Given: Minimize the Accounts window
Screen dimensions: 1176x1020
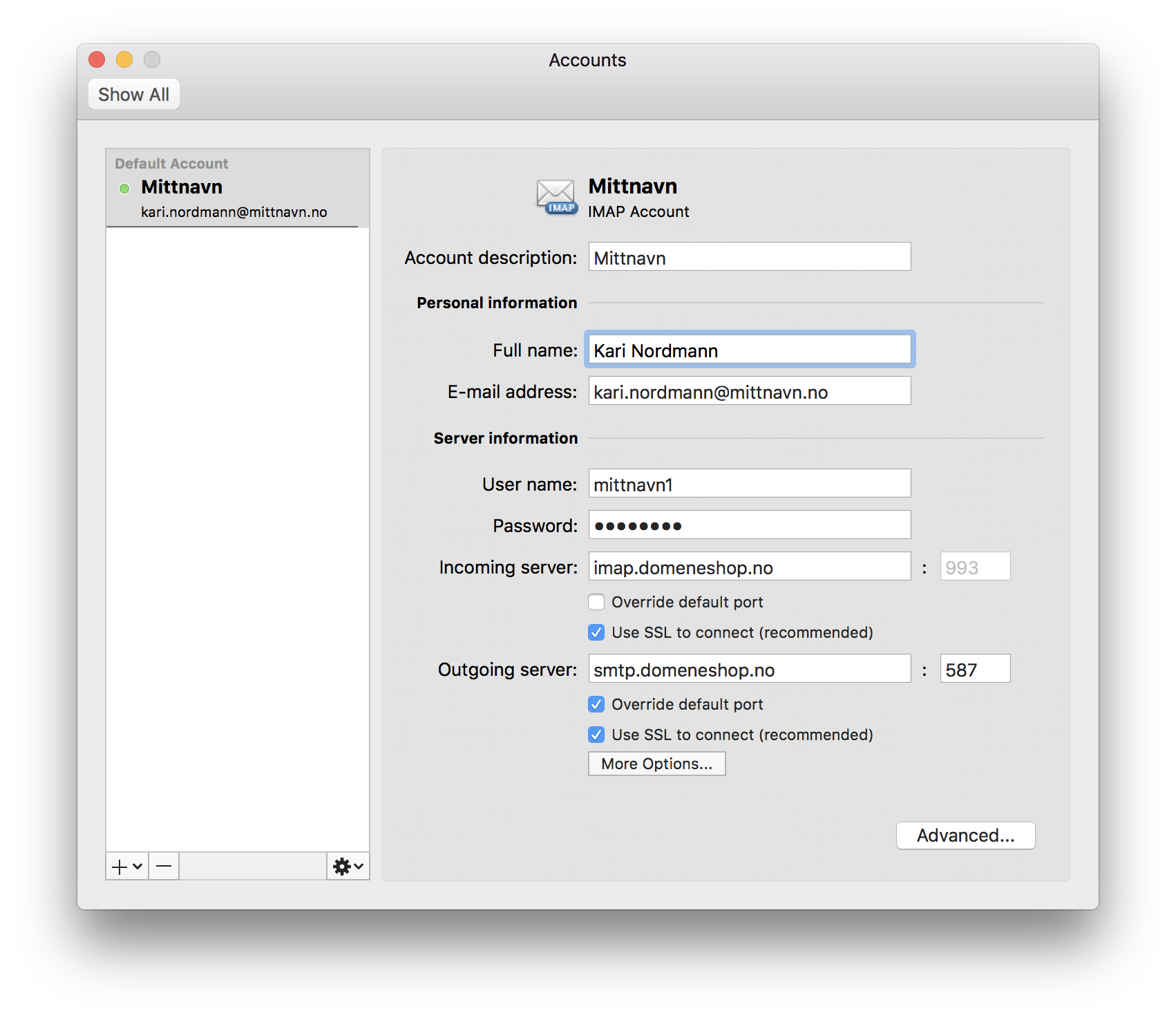Looking at the screenshot, I should click(124, 60).
